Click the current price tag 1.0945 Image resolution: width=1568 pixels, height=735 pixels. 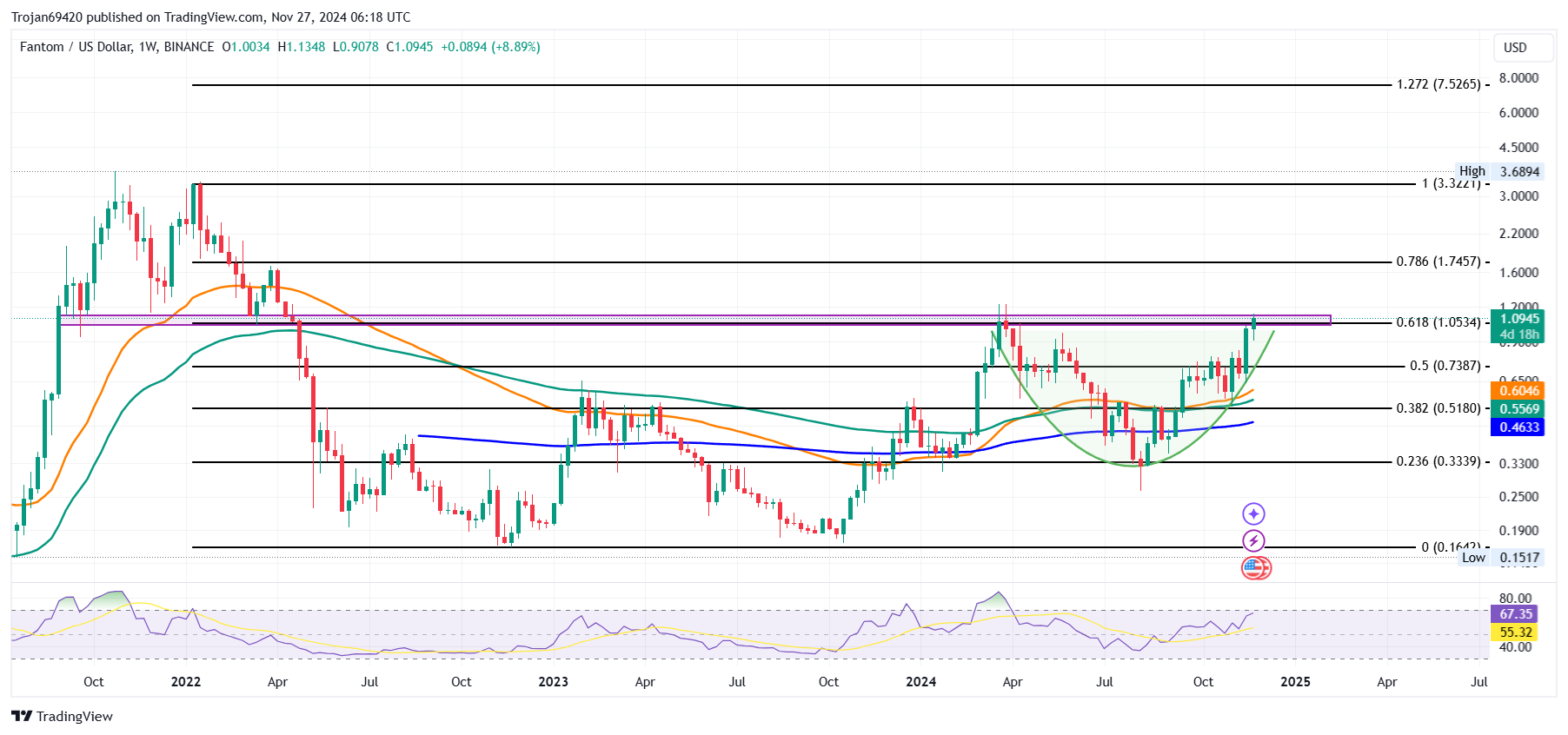(1518, 319)
